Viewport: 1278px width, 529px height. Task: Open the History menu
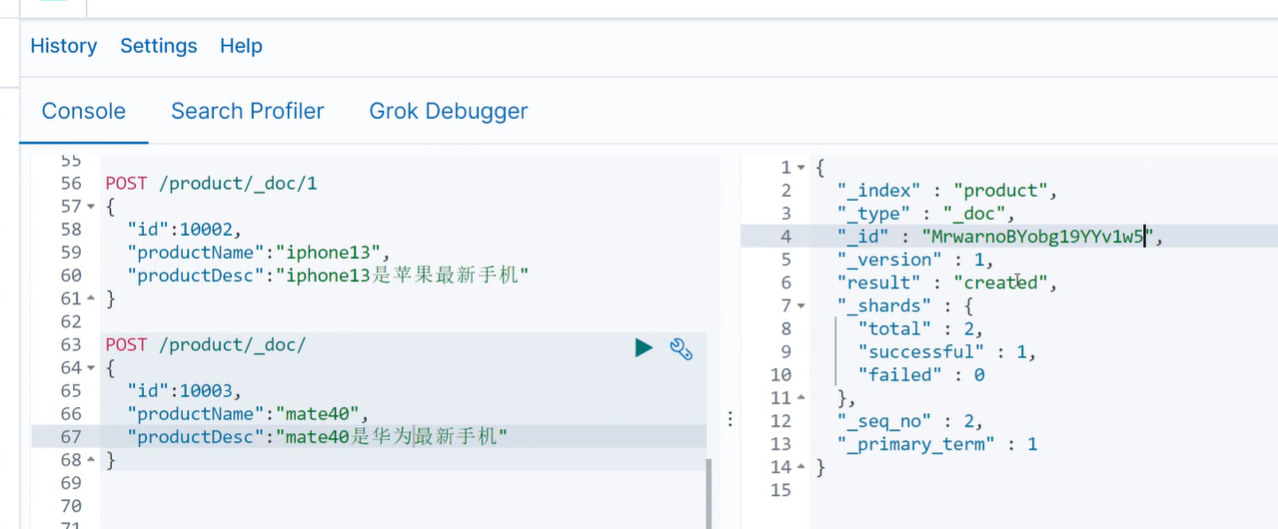pyautogui.click(x=64, y=46)
